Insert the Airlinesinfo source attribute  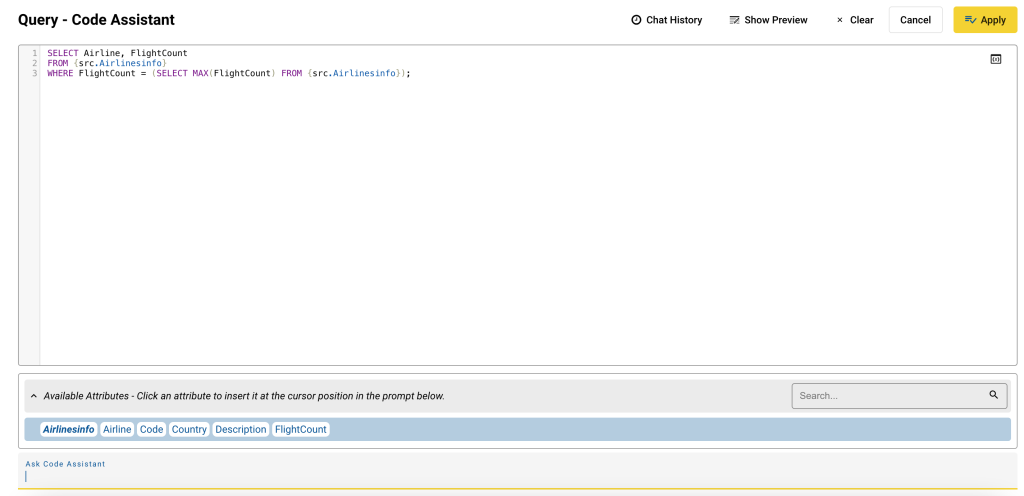[69, 429]
